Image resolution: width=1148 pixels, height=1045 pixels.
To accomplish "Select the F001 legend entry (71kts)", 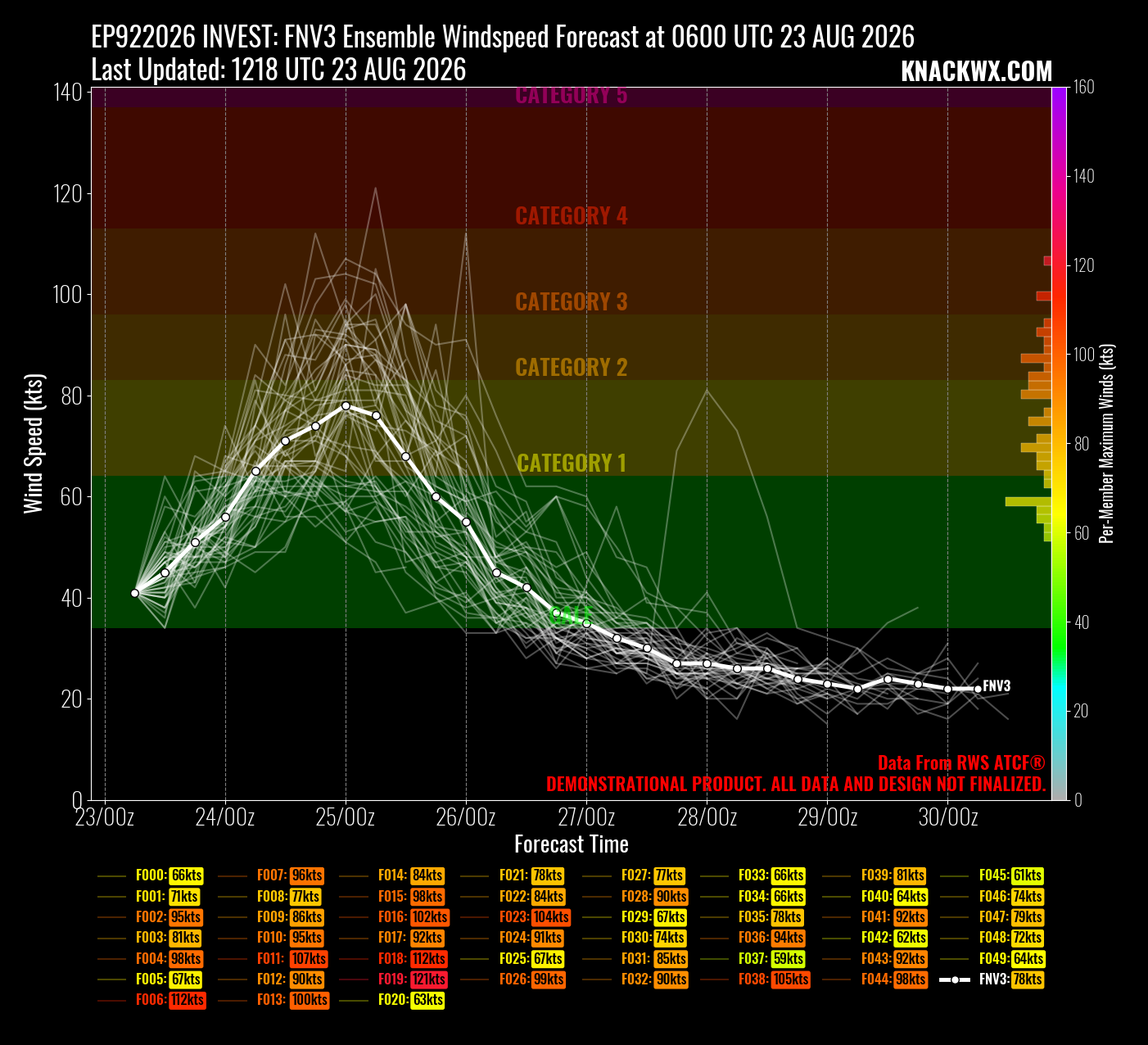I will 149,897.
